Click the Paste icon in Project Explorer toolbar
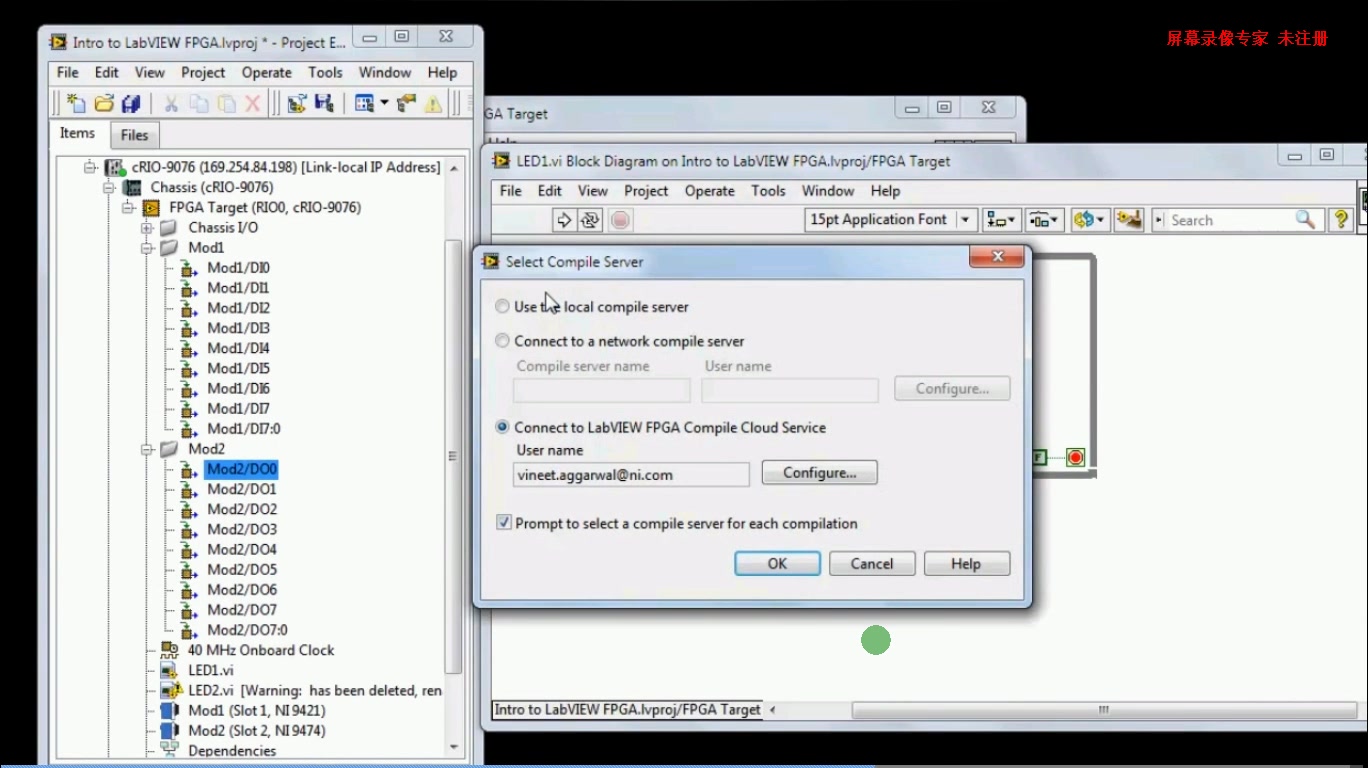Screen dimensions: 1368x768 226,103
